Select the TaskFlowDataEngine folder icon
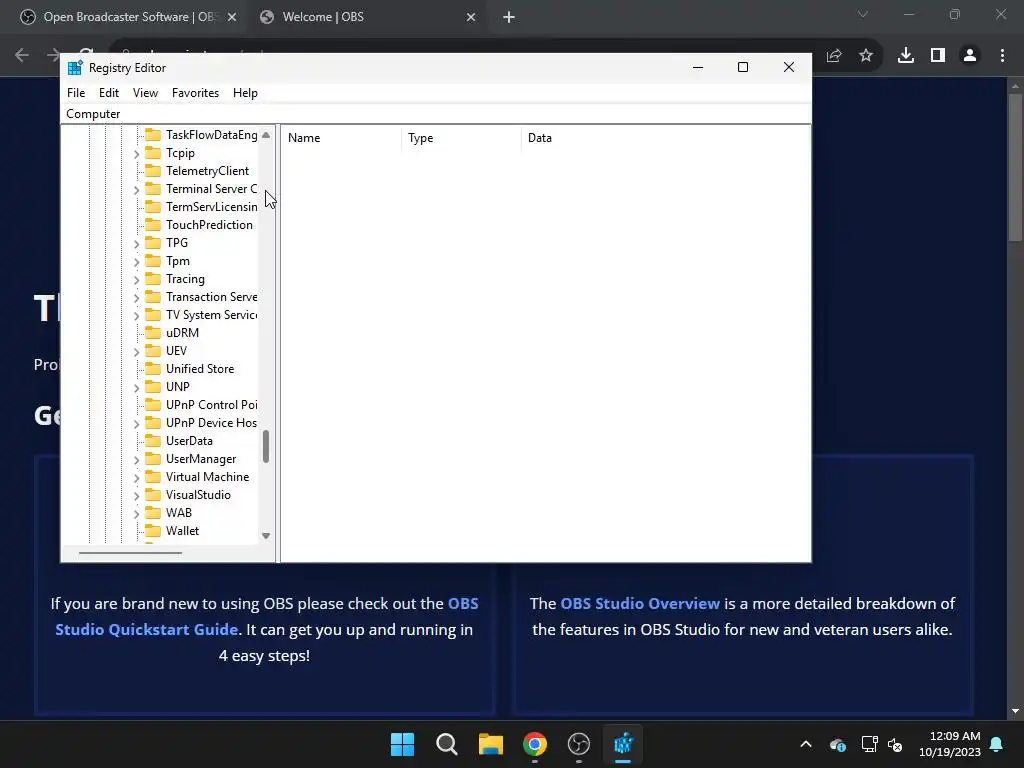 click(x=153, y=135)
